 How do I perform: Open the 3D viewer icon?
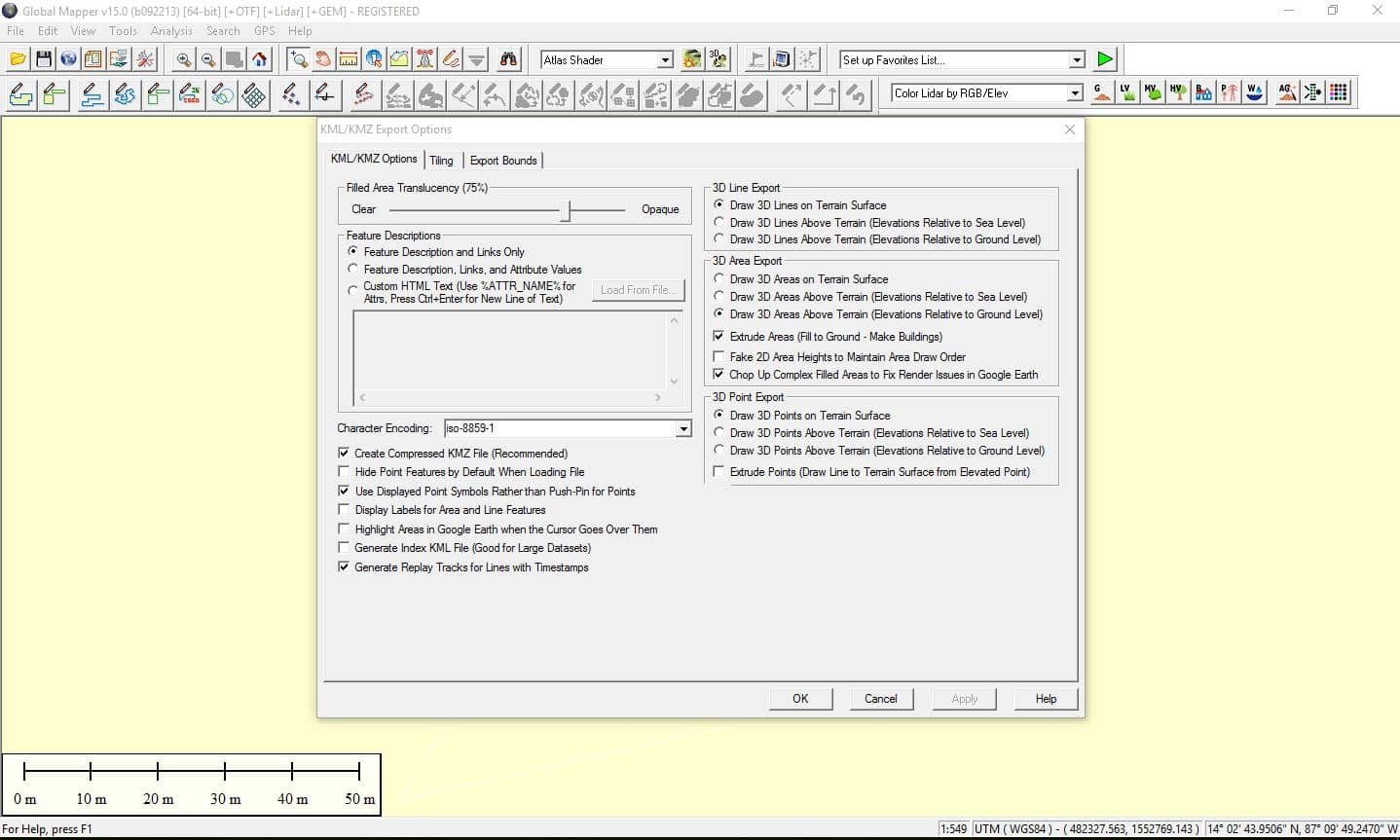pos(718,59)
